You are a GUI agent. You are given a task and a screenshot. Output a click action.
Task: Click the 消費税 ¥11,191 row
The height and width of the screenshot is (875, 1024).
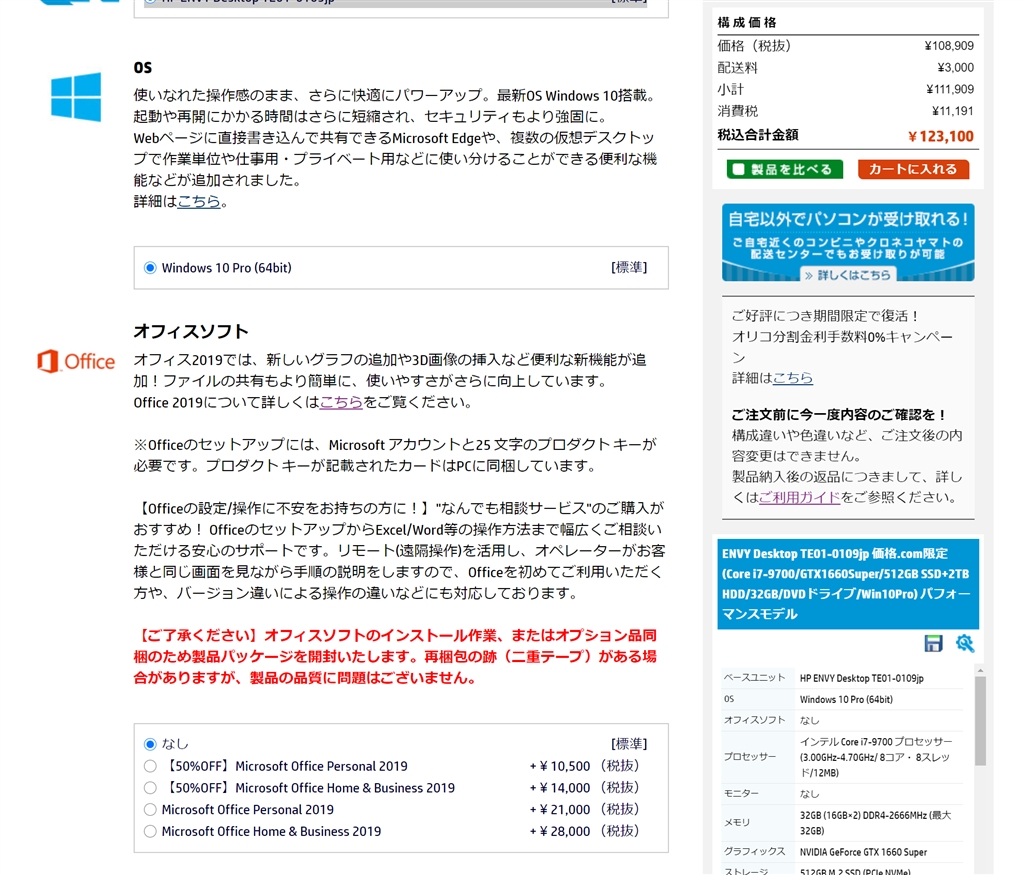click(x=846, y=111)
